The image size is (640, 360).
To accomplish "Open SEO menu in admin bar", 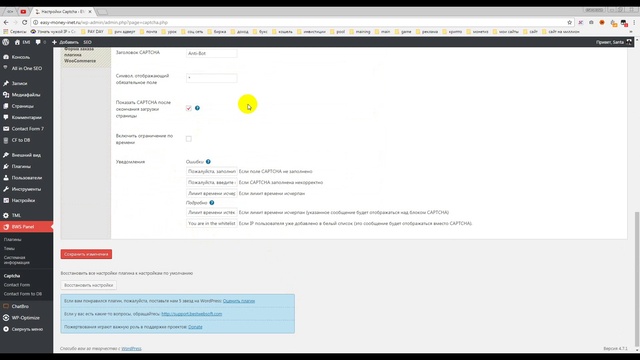I will [x=87, y=42].
